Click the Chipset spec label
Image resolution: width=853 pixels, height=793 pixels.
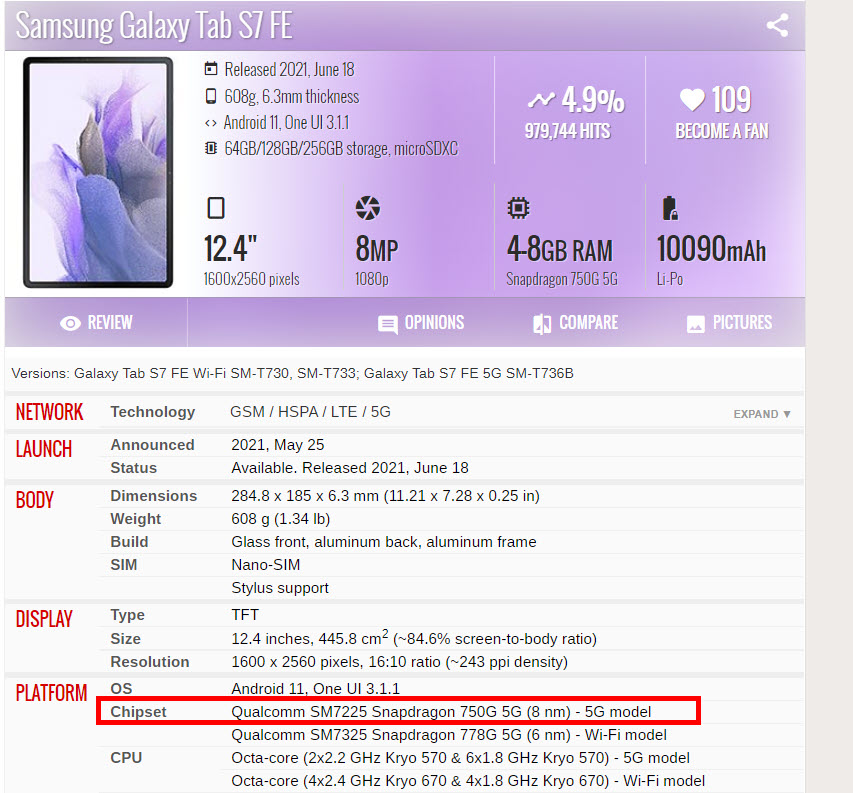coord(139,712)
